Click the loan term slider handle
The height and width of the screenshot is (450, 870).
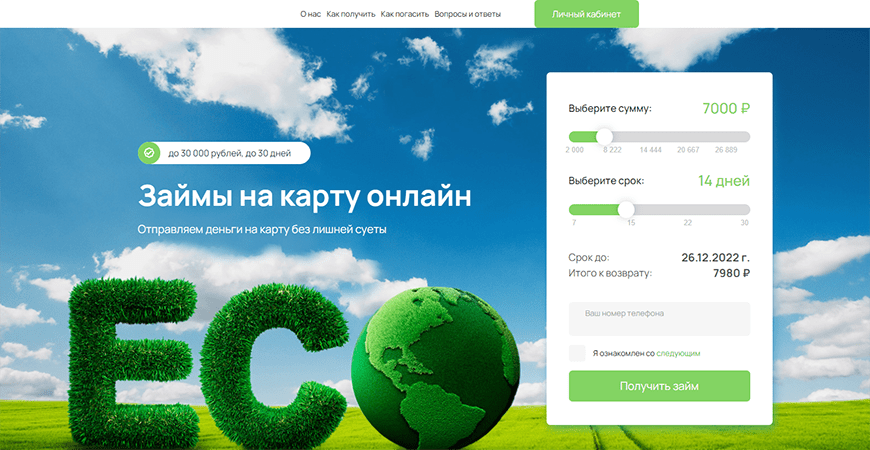click(x=626, y=210)
